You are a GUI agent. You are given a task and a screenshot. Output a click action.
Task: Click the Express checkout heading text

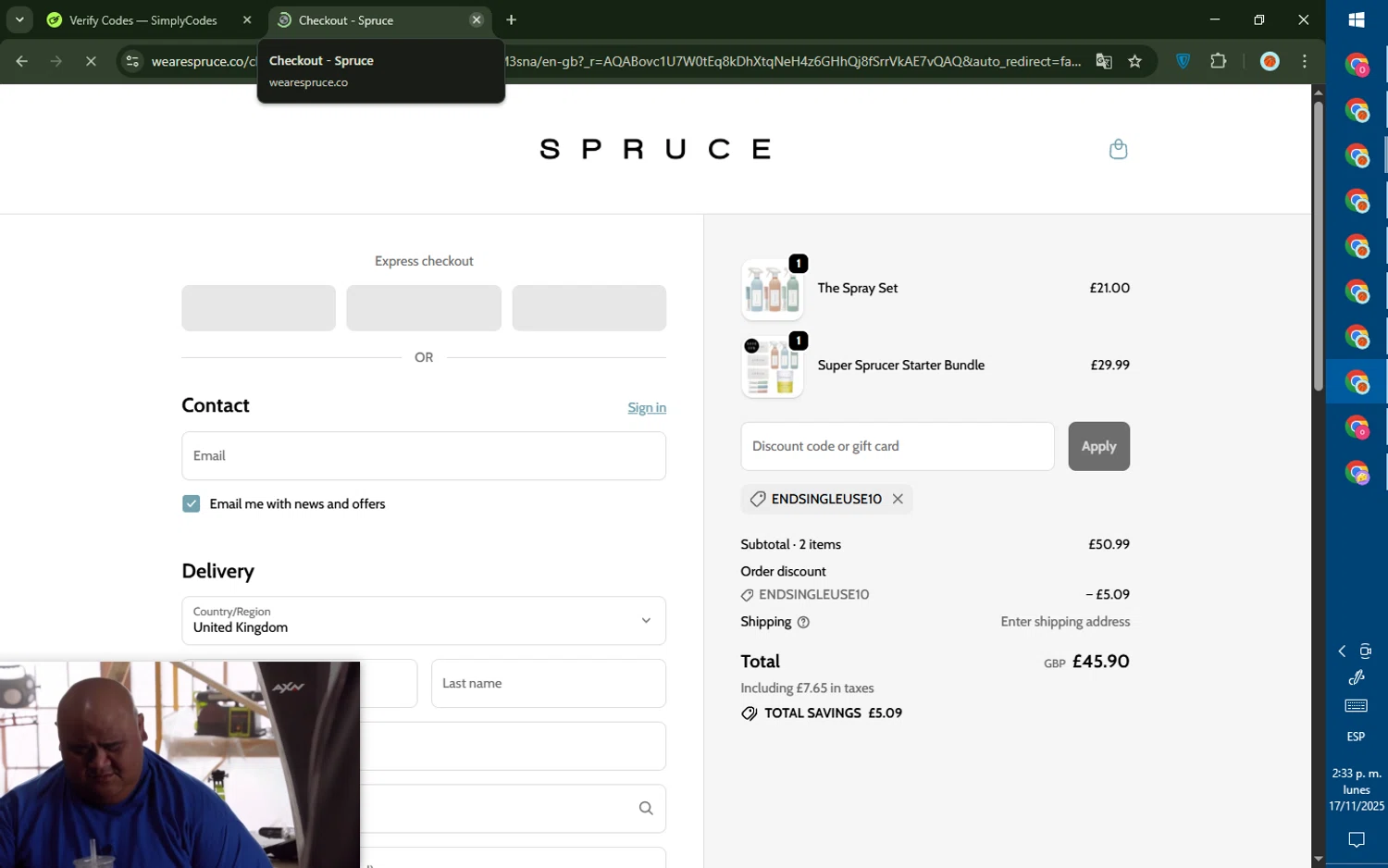click(424, 262)
